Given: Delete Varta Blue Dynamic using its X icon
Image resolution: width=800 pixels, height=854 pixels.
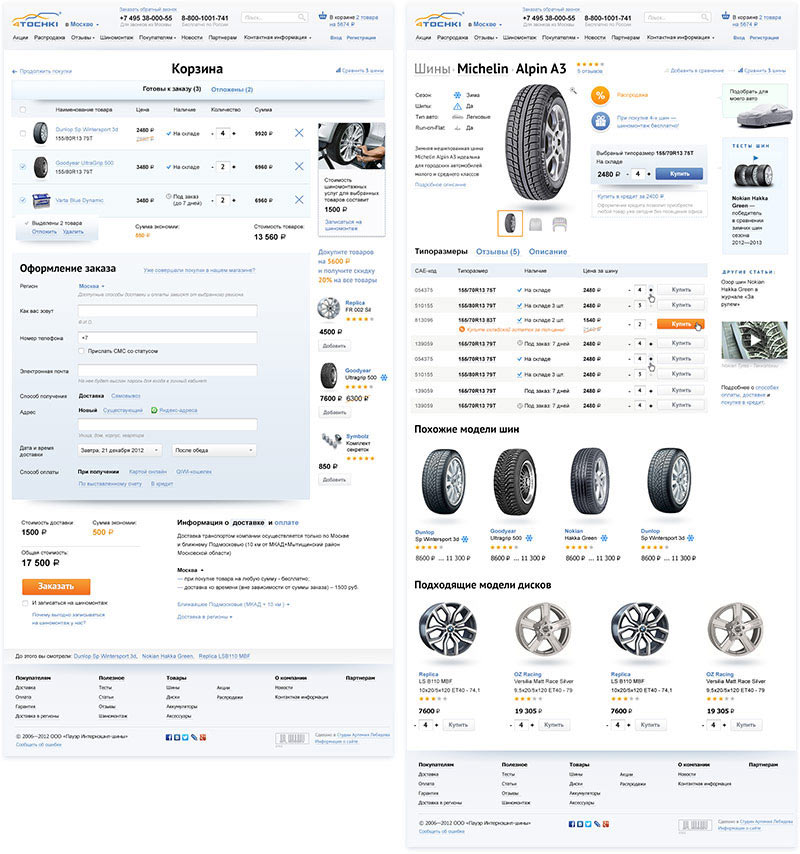Looking at the screenshot, I should tap(299, 199).
